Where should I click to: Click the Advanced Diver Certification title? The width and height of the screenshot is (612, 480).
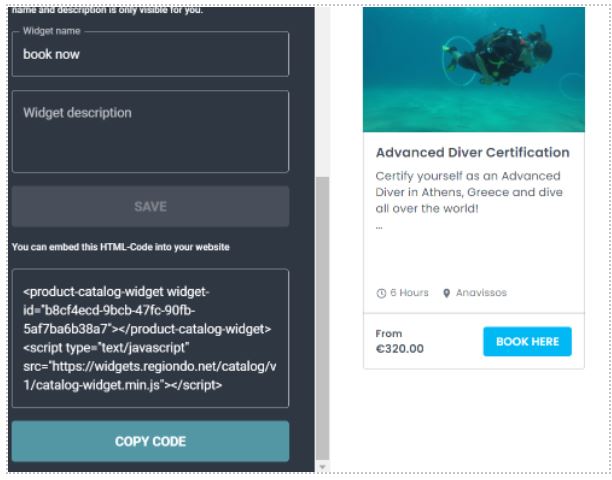[x=473, y=152]
